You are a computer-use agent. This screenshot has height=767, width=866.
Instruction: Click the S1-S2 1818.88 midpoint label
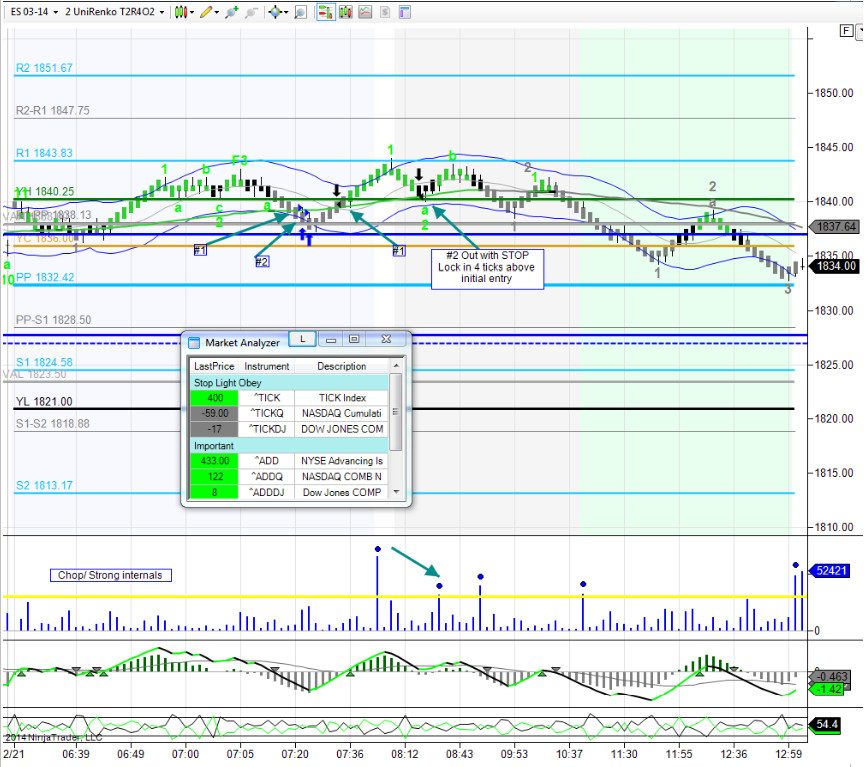tap(52, 424)
